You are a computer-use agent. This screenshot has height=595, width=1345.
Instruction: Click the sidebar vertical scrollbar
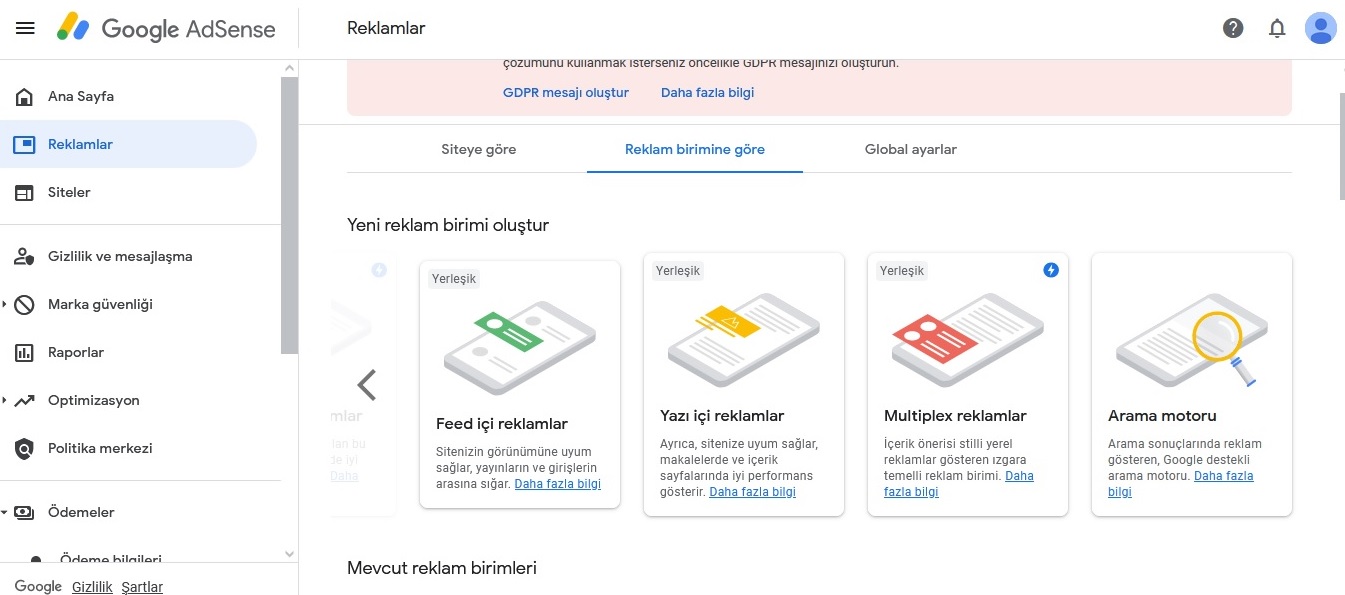290,215
